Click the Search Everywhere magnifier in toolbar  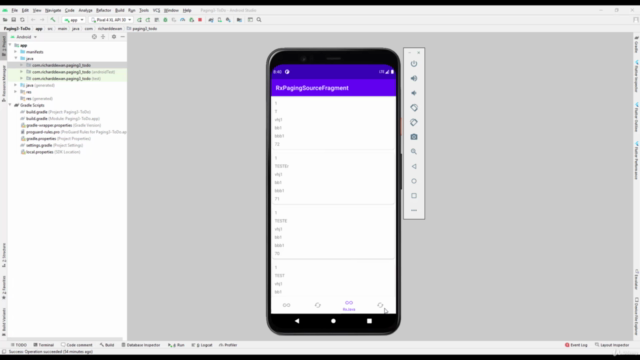259,20
